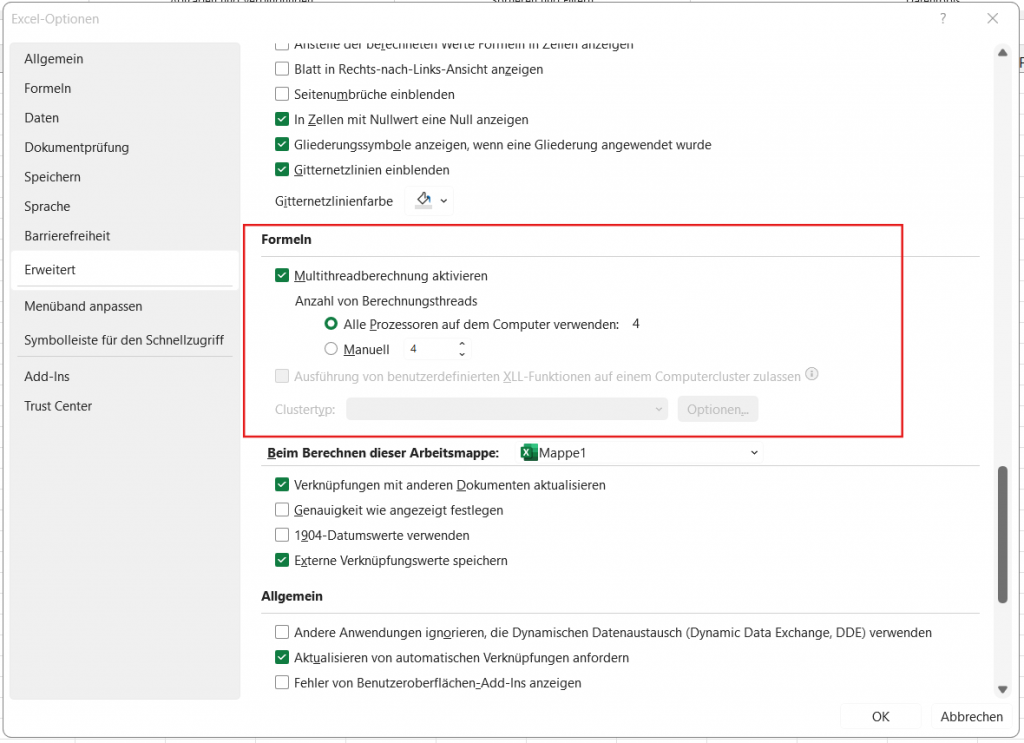Open the Gitternetzlinienfarbe dropdown arrow
The width and height of the screenshot is (1024, 743).
click(443, 200)
